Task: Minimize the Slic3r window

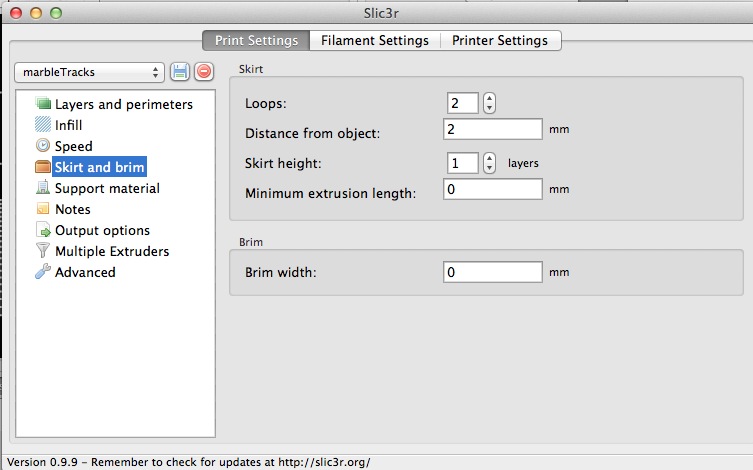Action: 36,13
